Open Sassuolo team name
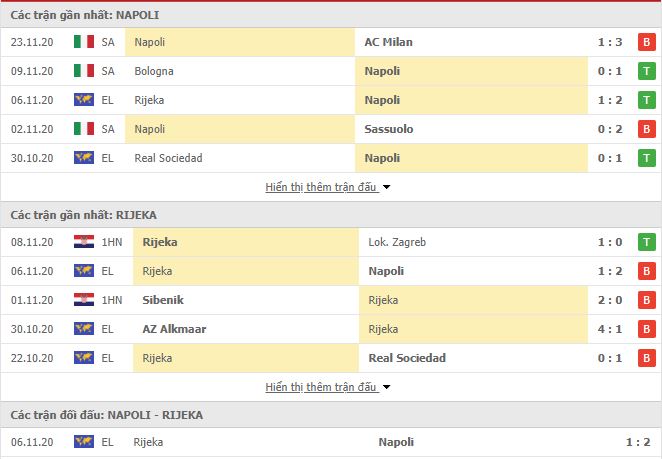The width and height of the screenshot is (662, 459). coord(388,129)
